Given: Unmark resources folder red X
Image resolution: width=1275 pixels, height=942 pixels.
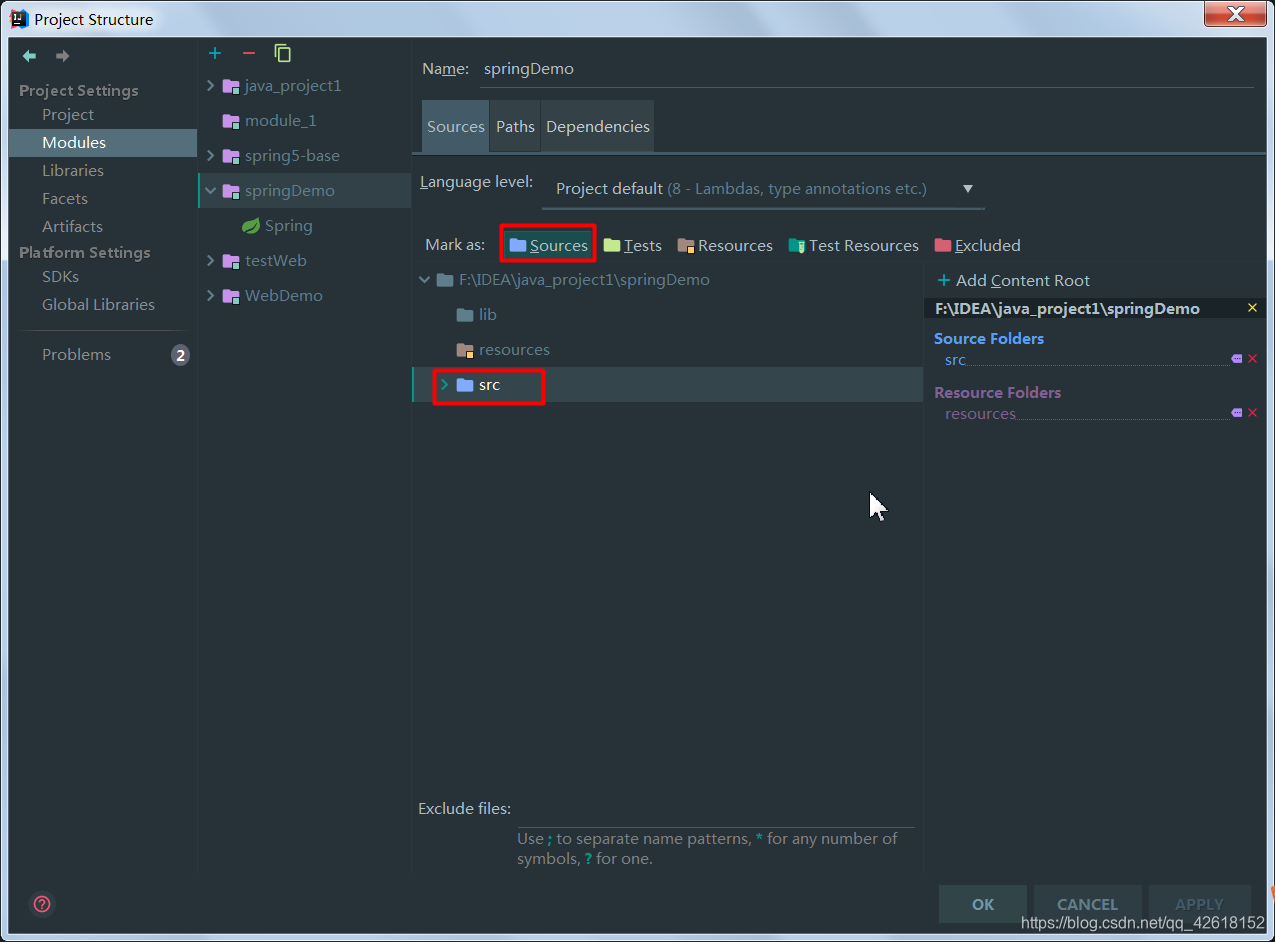Looking at the screenshot, I should (1252, 413).
